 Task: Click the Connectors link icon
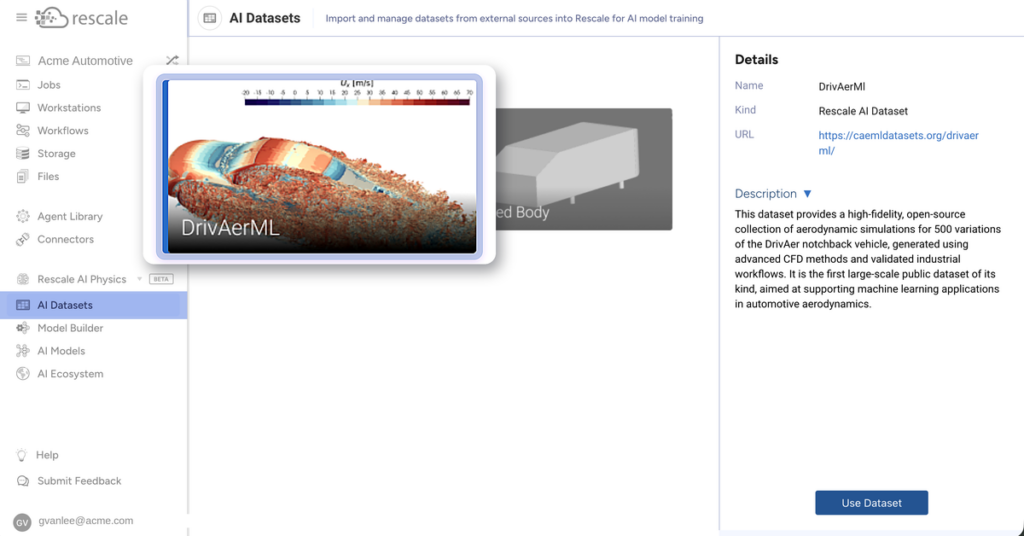coord(23,239)
